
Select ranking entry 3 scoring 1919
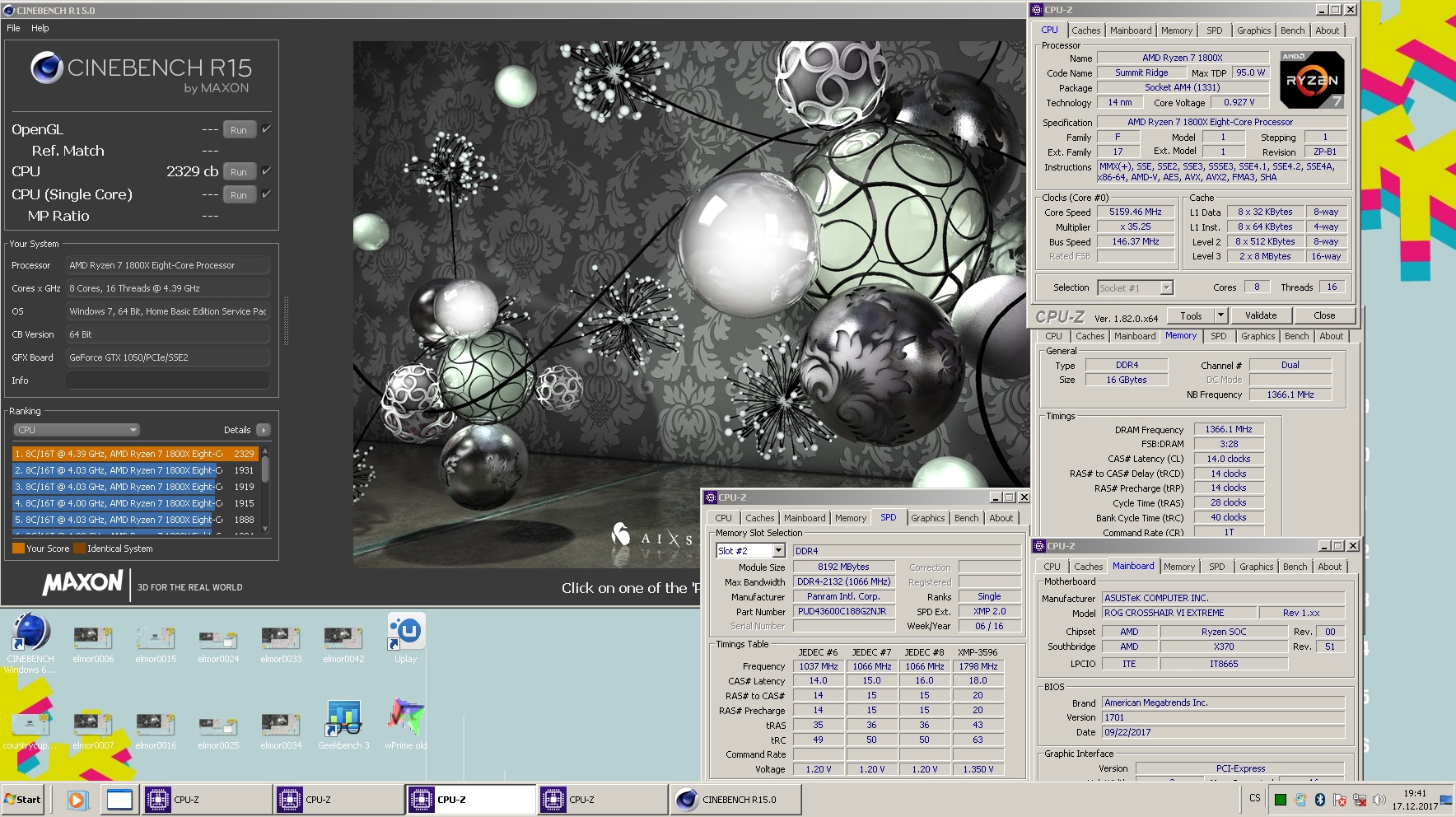click(x=135, y=487)
